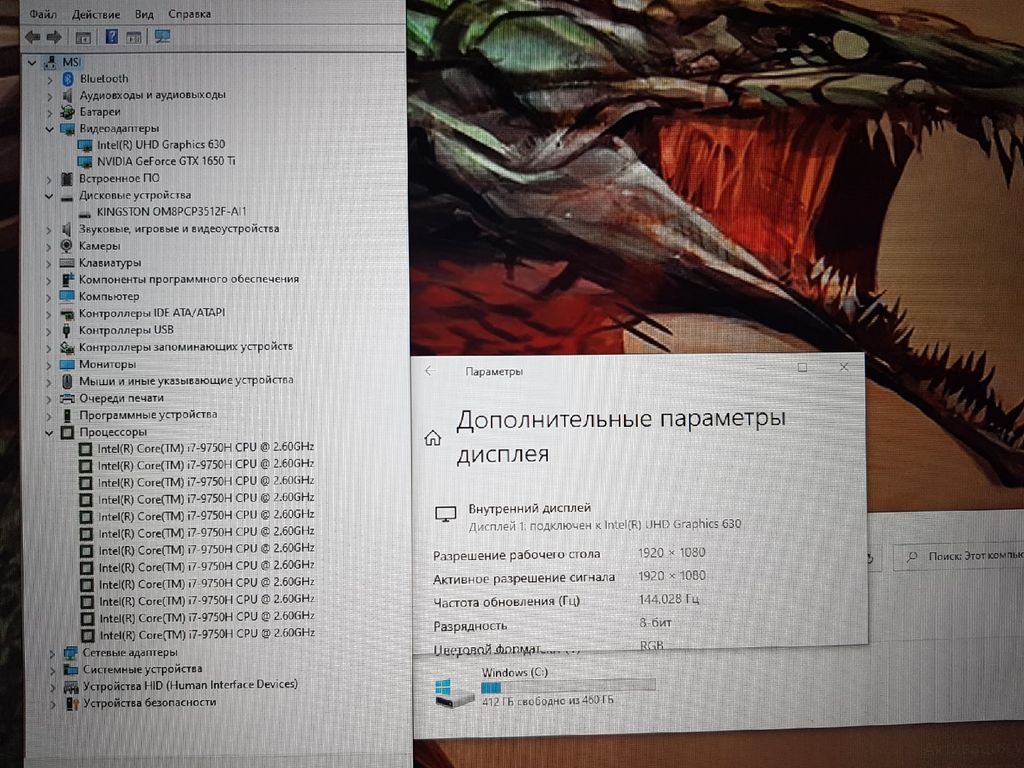
Task: Click the Разрешение рабочего стола label
Action: [x=516, y=555]
